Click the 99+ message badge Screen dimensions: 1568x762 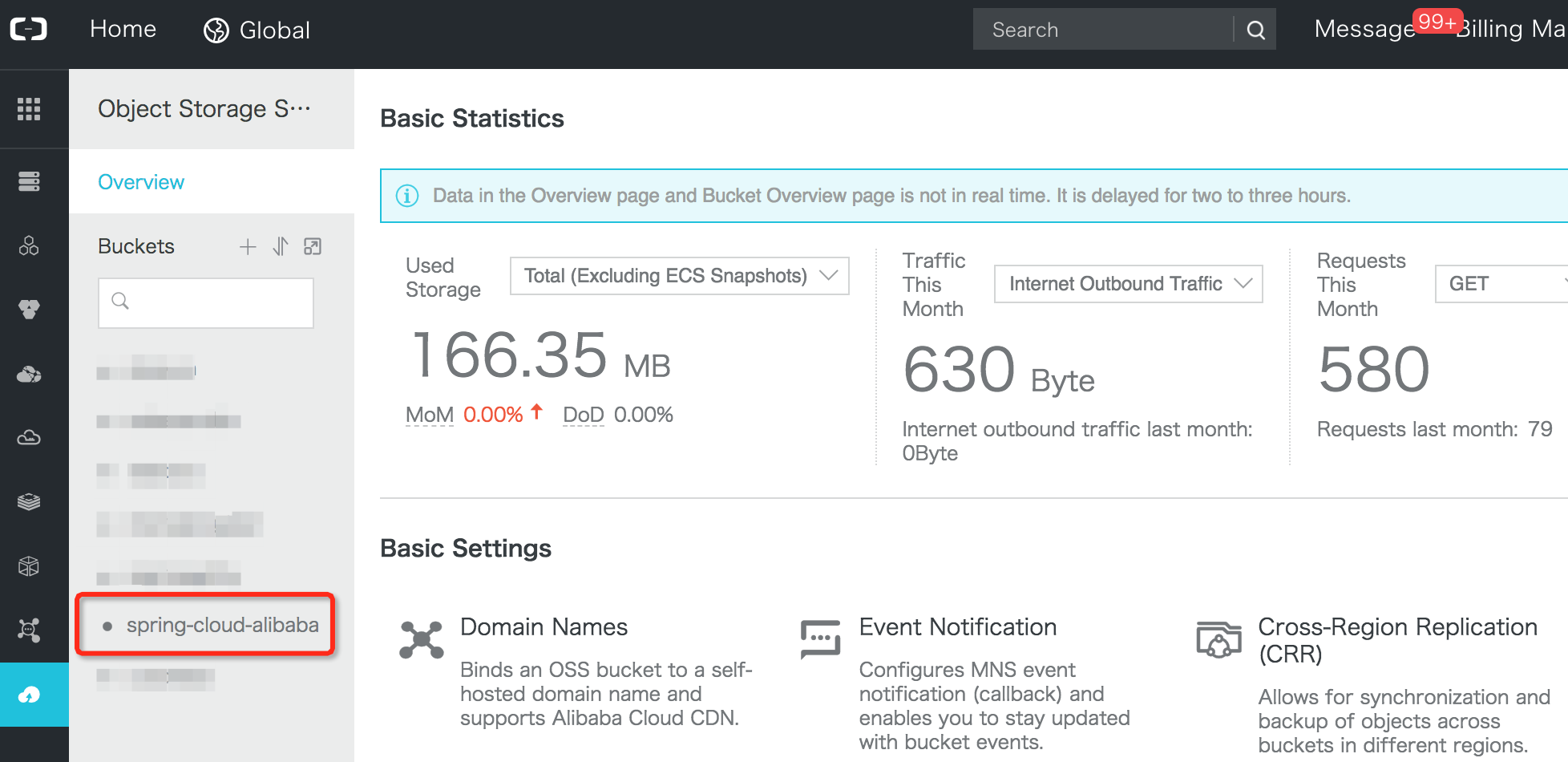1437,22
